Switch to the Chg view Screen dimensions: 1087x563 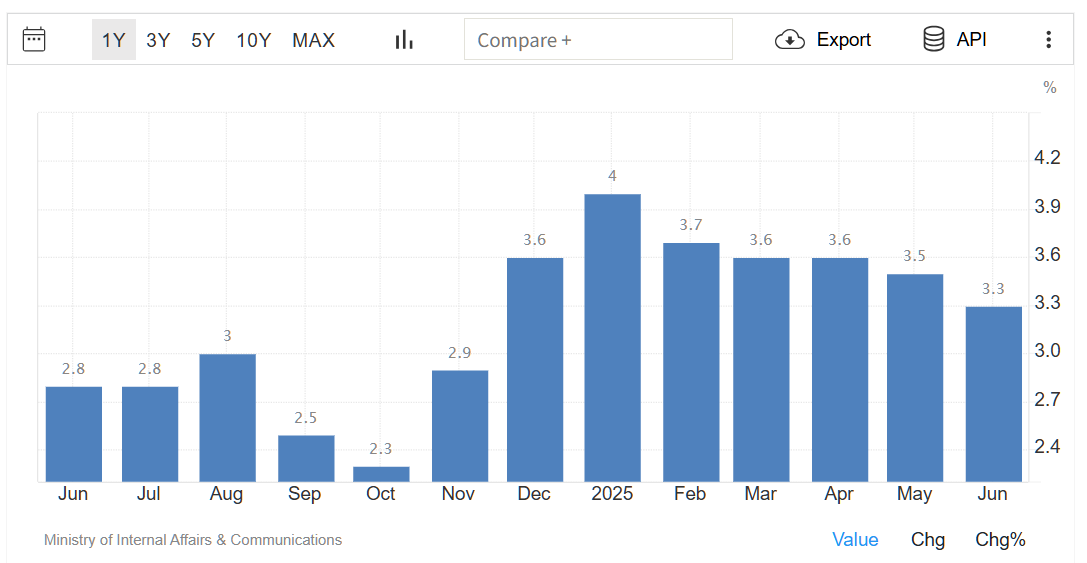point(928,539)
